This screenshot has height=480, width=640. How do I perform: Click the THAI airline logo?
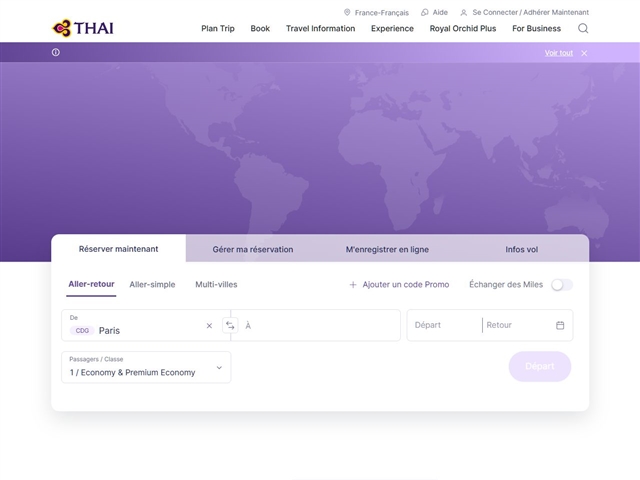point(83,28)
